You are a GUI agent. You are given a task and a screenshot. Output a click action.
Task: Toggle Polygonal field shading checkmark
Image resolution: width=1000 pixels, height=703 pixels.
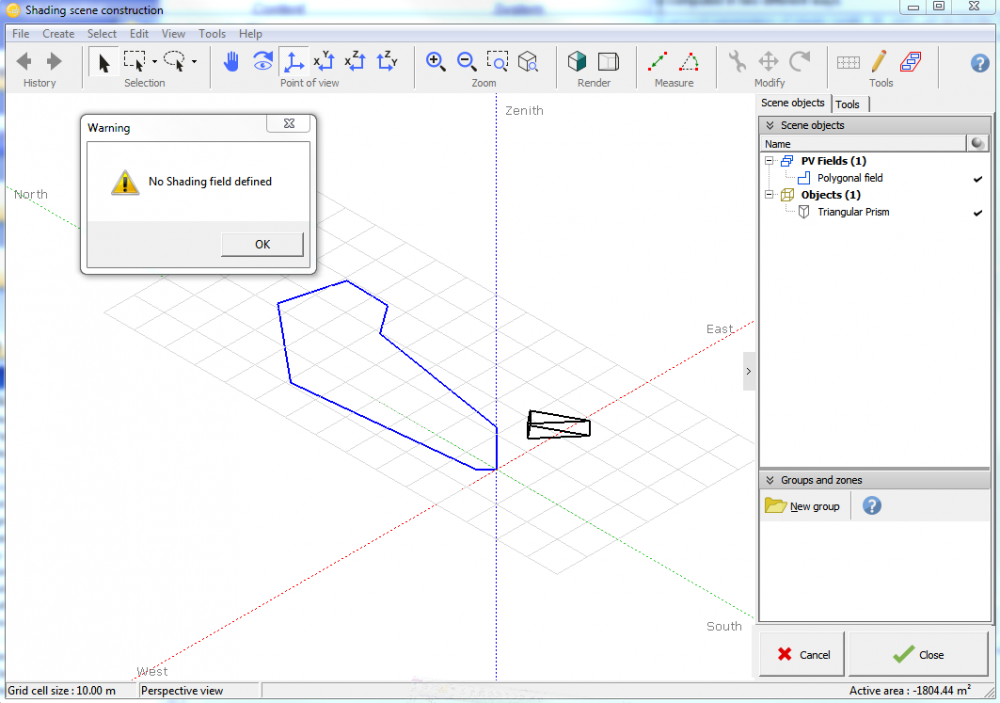point(977,178)
